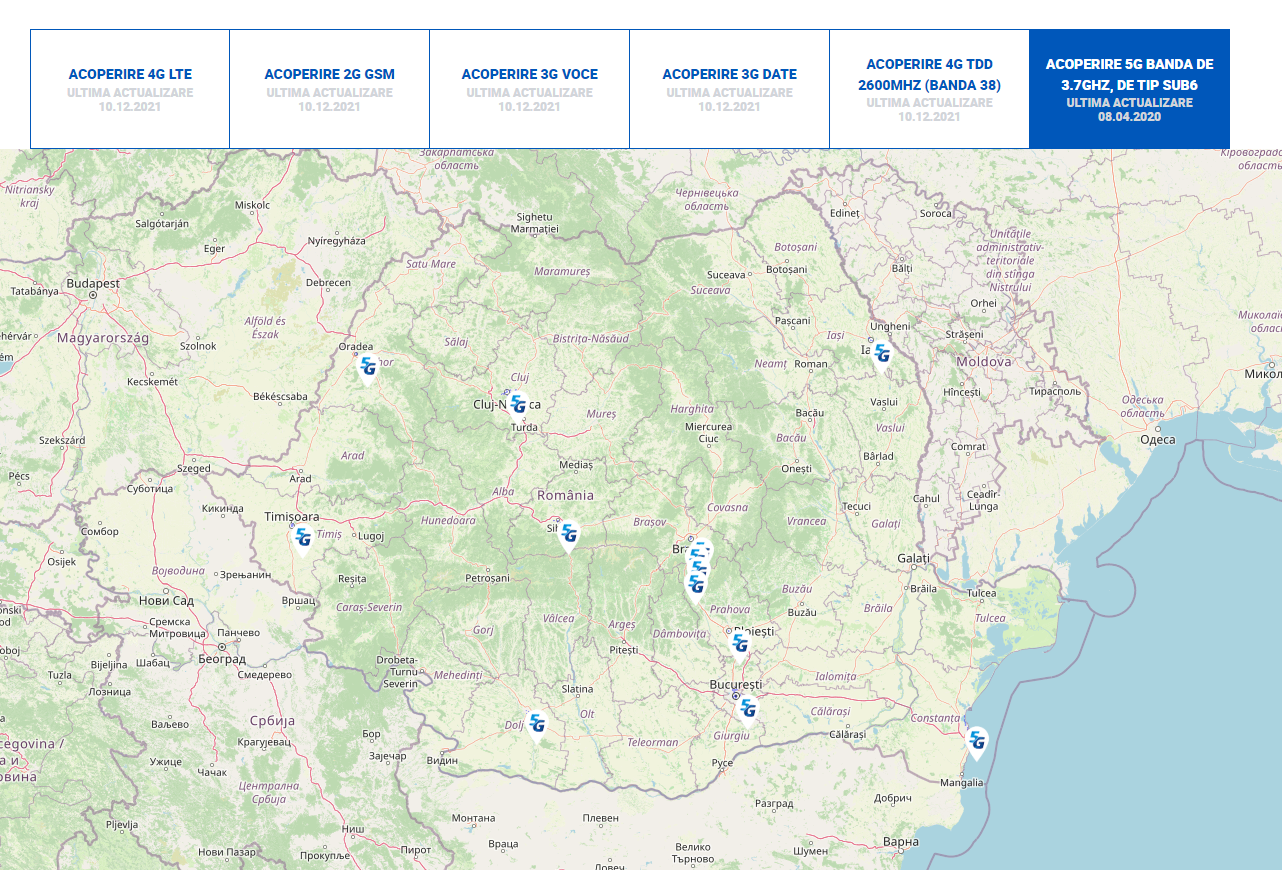Click the 5G marker at Timișoara
The image size is (1282, 870).
[x=303, y=537]
